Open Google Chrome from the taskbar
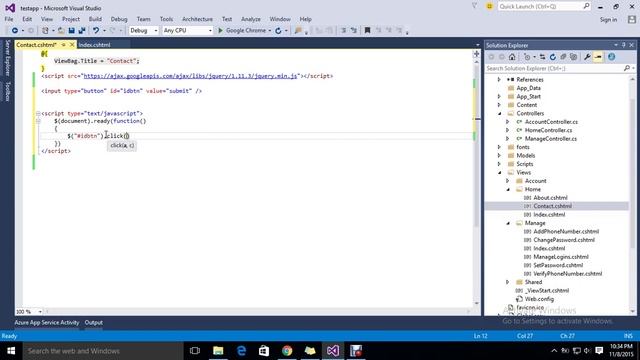Viewport: 640px width, 360px height. click(287, 351)
